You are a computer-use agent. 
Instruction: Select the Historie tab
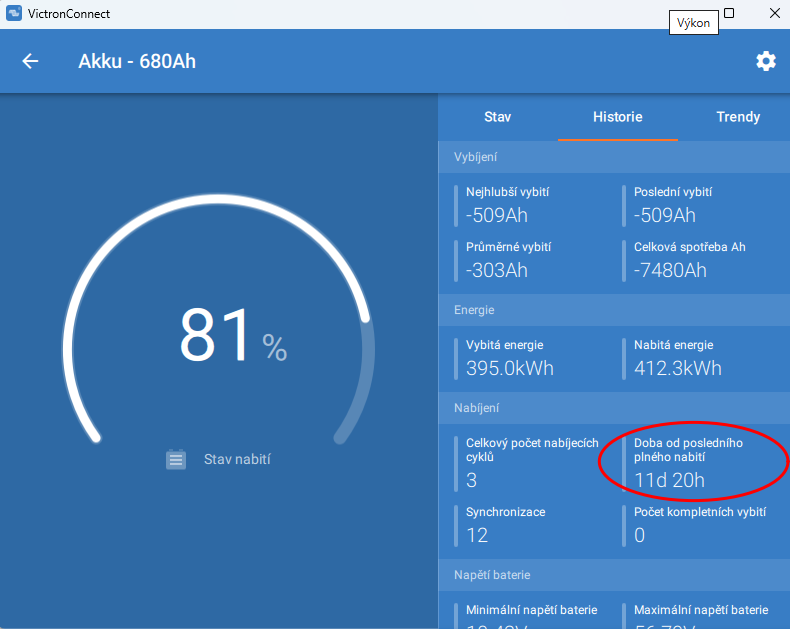click(618, 117)
